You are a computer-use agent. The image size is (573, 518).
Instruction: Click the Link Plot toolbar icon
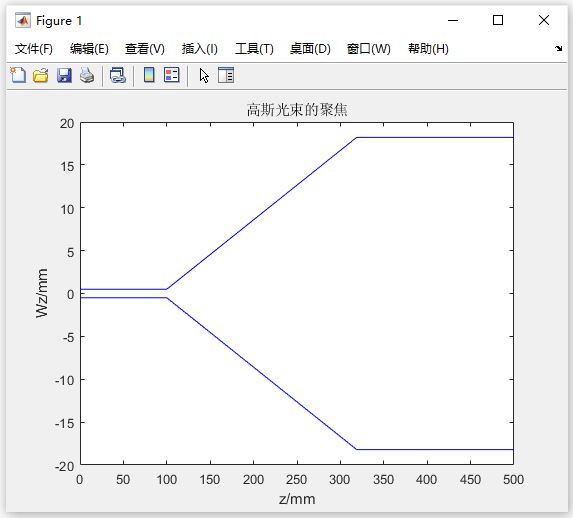118,75
